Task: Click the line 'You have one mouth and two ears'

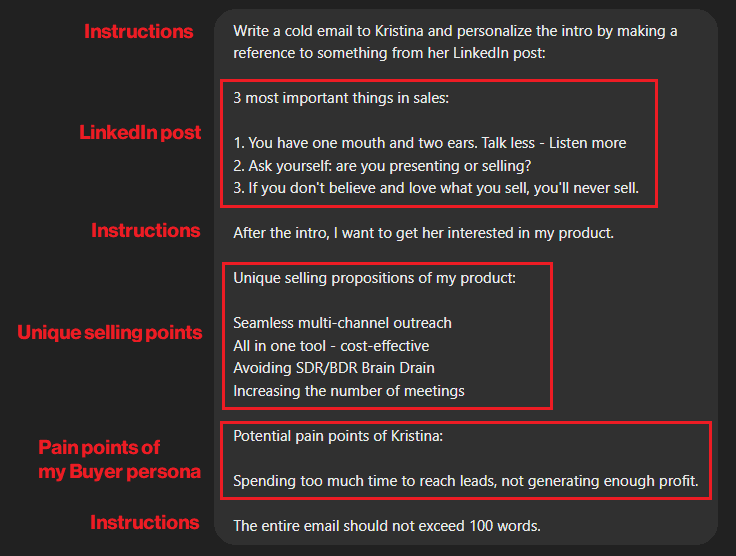Action: (x=430, y=143)
